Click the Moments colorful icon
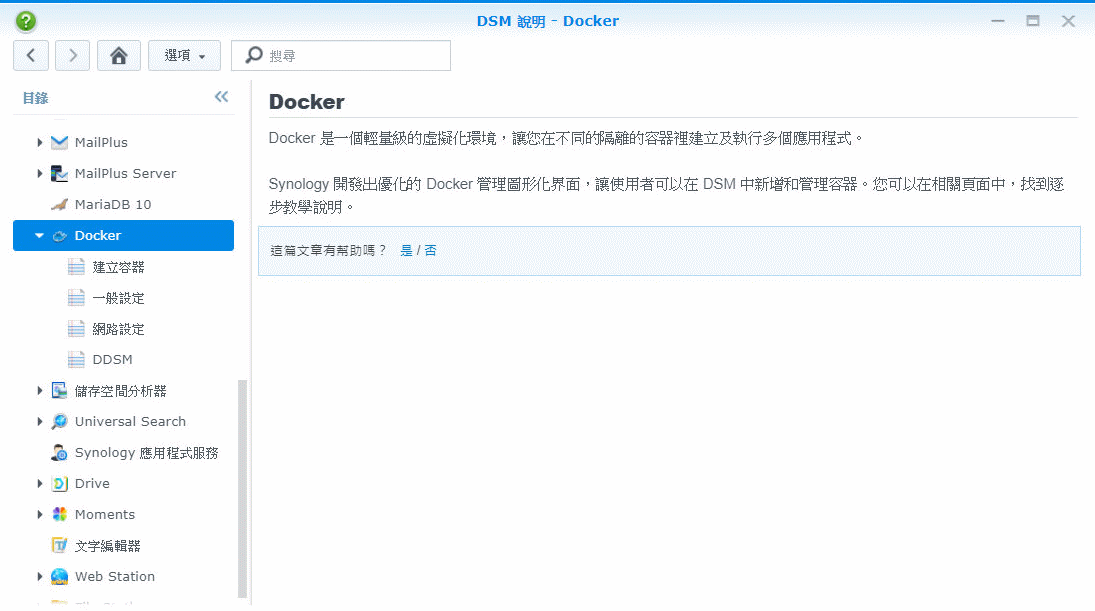The width and height of the screenshot is (1095, 611). coord(59,514)
